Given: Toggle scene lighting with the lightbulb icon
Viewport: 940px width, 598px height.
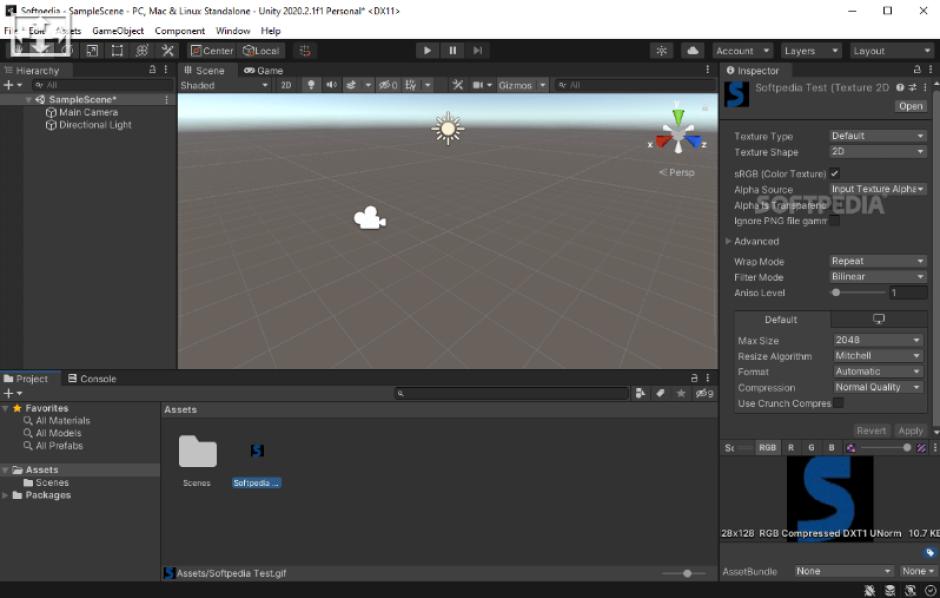Looking at the screenshot, I should tap(310, 85).
